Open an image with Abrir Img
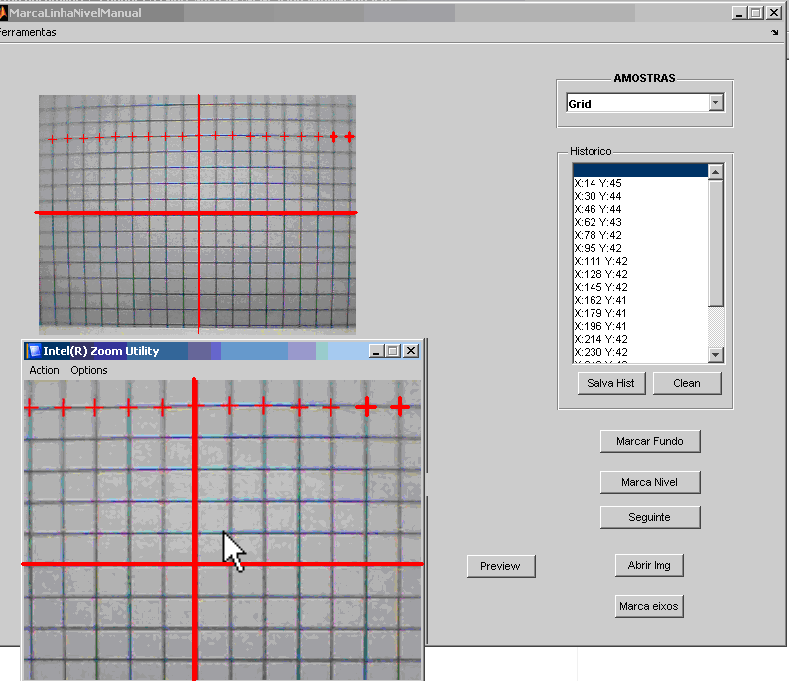Screen dimensions: 789x681 649,565
